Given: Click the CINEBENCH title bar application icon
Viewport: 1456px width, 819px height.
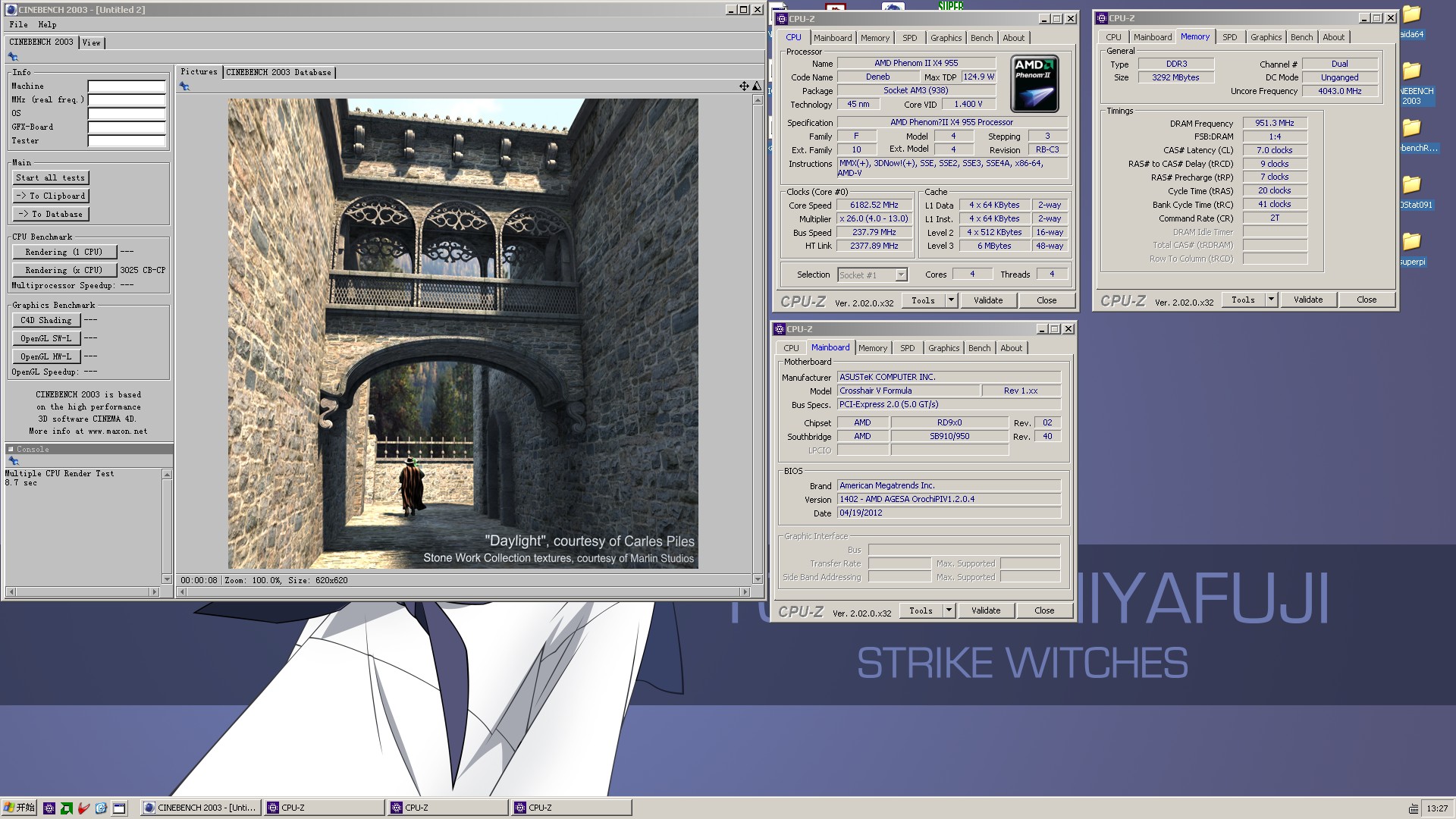Looking at the screenshot, I should pos(11,10).
